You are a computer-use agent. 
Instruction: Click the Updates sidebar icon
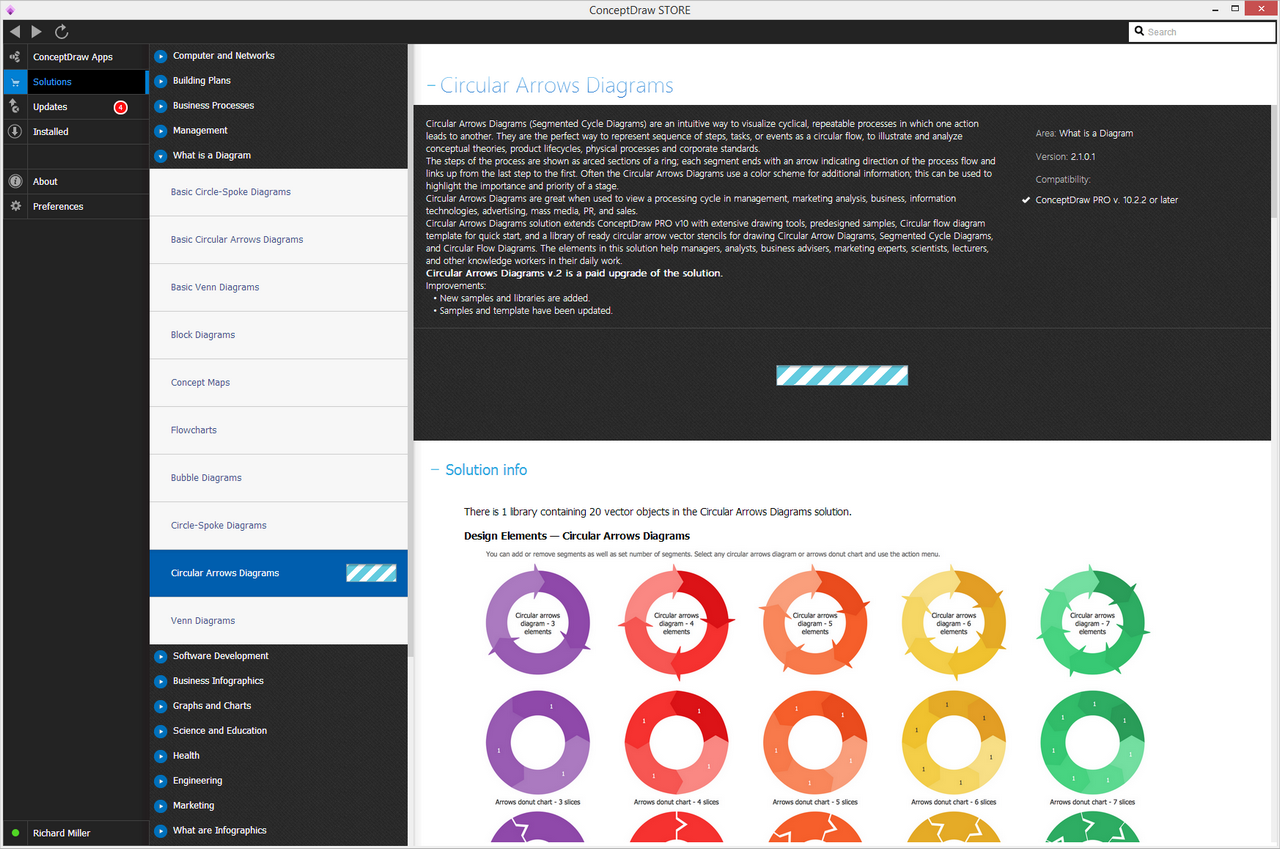[x=15, y=107]
